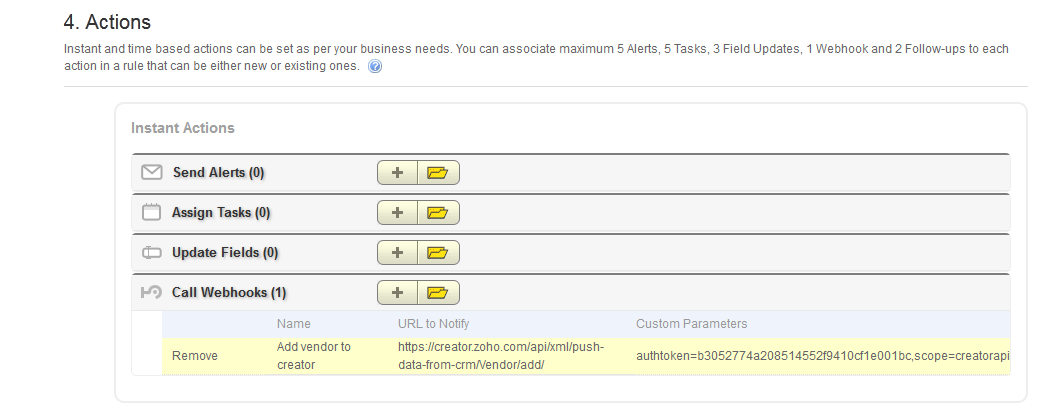Expand the Update Fields (0) section
Image resolution: width=1044 pixels, height=411 pixels.
[225, 253]
